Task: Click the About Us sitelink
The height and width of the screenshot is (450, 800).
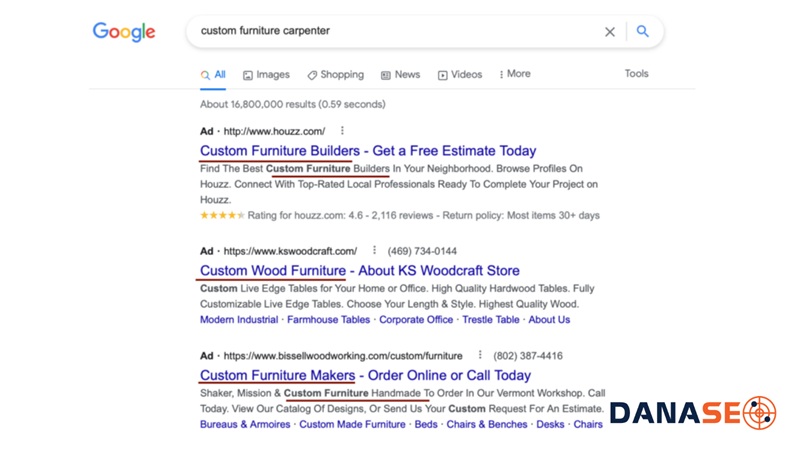Action: click(549, 320)
